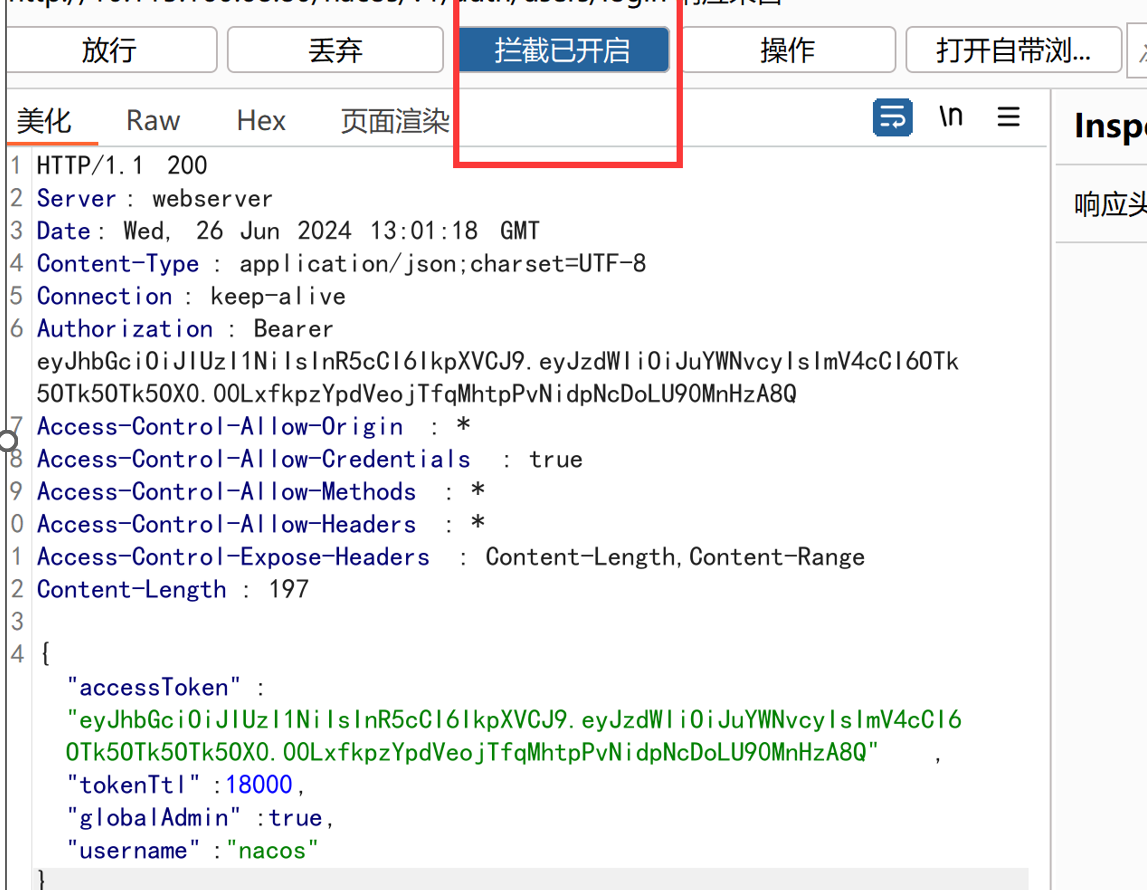Image resolution: width=1147 pixels, height=890 pixels.
Task: Toggle show non-printable \n icon
Action: (x=951, y=116)
